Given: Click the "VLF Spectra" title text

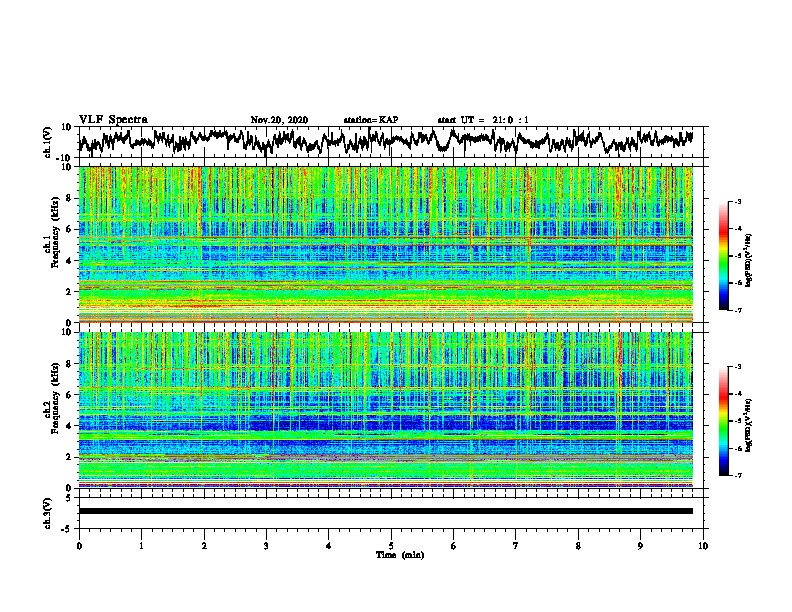Looking at the screenshot, I should pos(113,120).
